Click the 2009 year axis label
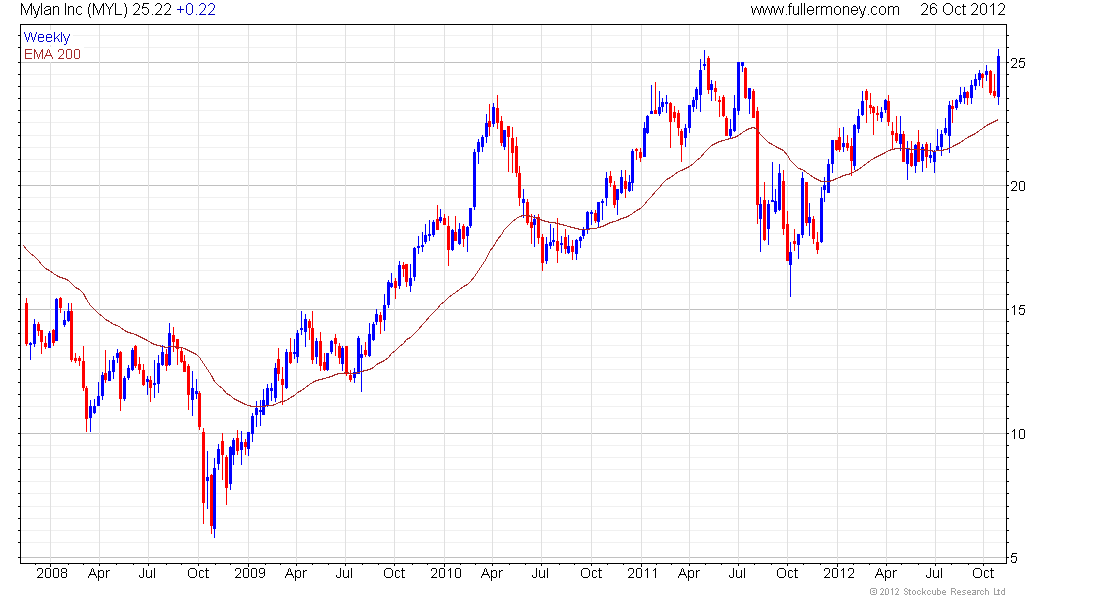Viewport: 1100px width, 600px height. click(x=250, y=573)
